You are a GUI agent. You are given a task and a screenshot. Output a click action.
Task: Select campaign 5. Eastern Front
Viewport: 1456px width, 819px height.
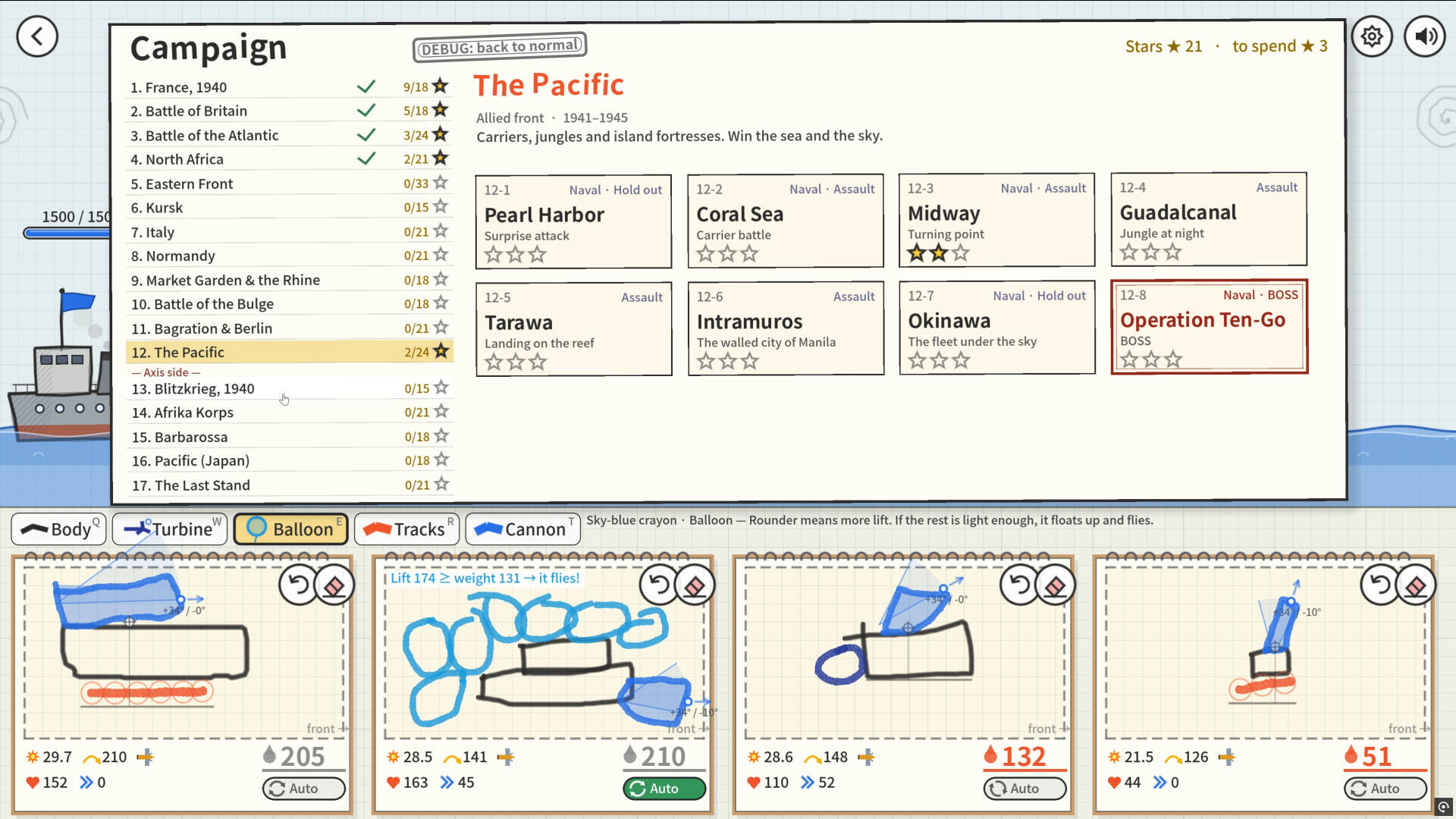click(x=290, y=184)
